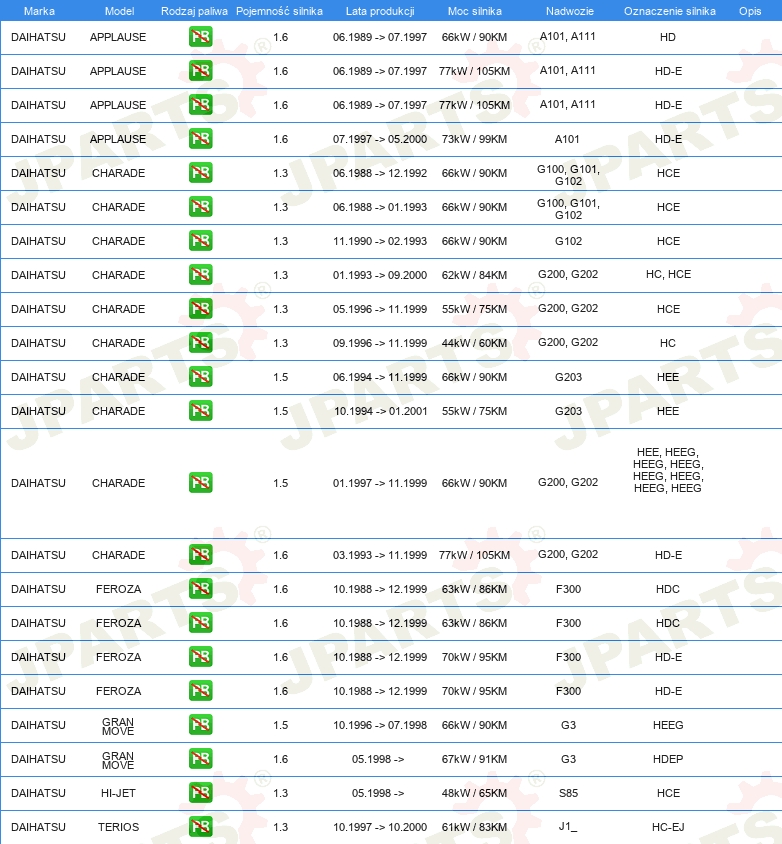Screen dimensions: 782x844
Task: Click fuel icon for CHARADE 10.1994 -> 01.2001
Action: 201,410
